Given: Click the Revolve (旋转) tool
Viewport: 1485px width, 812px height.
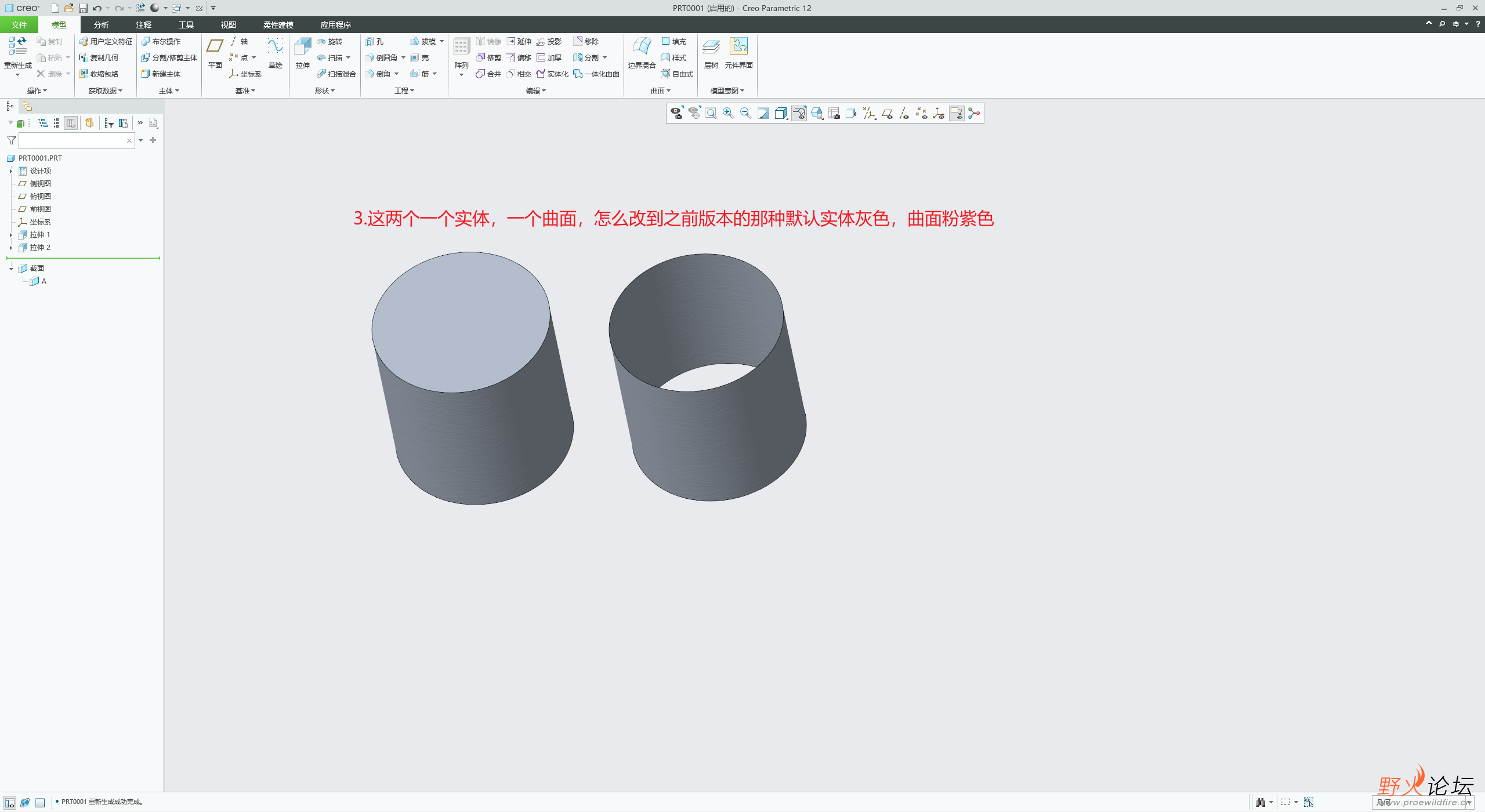Looking at the screenshot, I should (329, 41).
